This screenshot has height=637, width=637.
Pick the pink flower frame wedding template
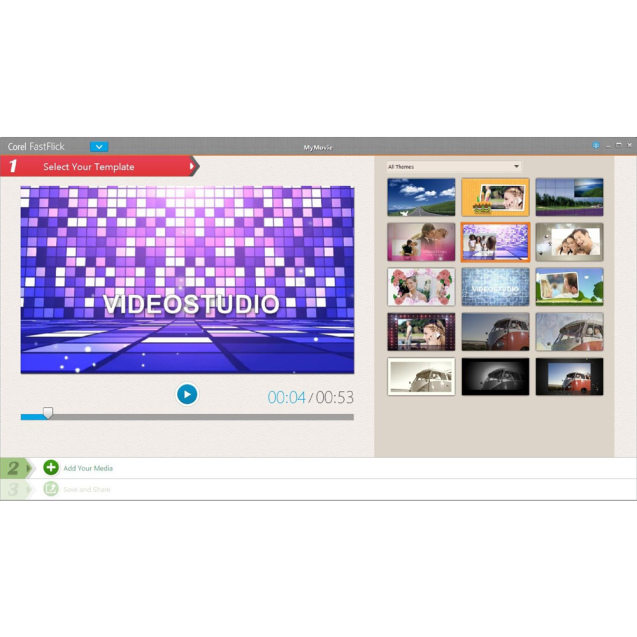click(x=421, y=287)
